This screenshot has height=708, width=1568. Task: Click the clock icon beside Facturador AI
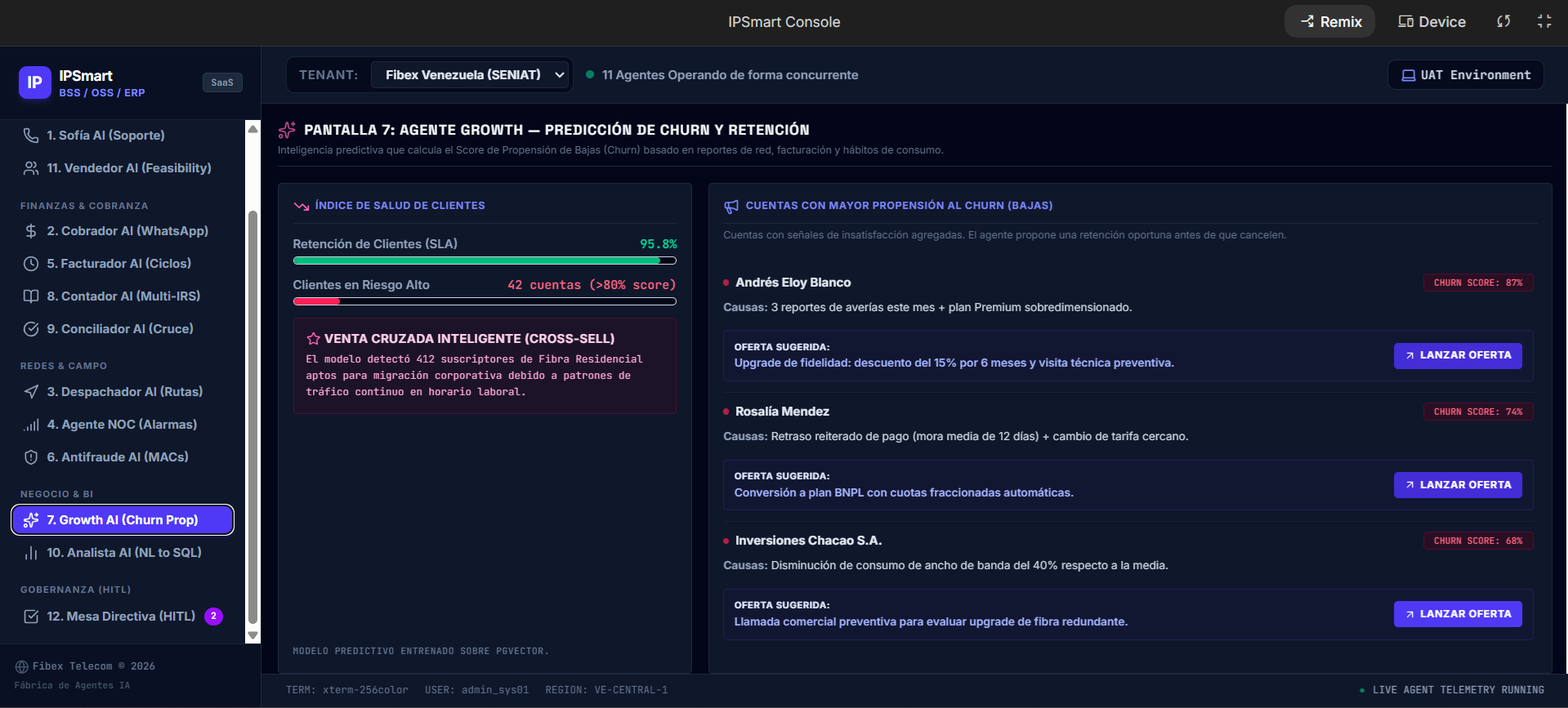tap(31, 264)
